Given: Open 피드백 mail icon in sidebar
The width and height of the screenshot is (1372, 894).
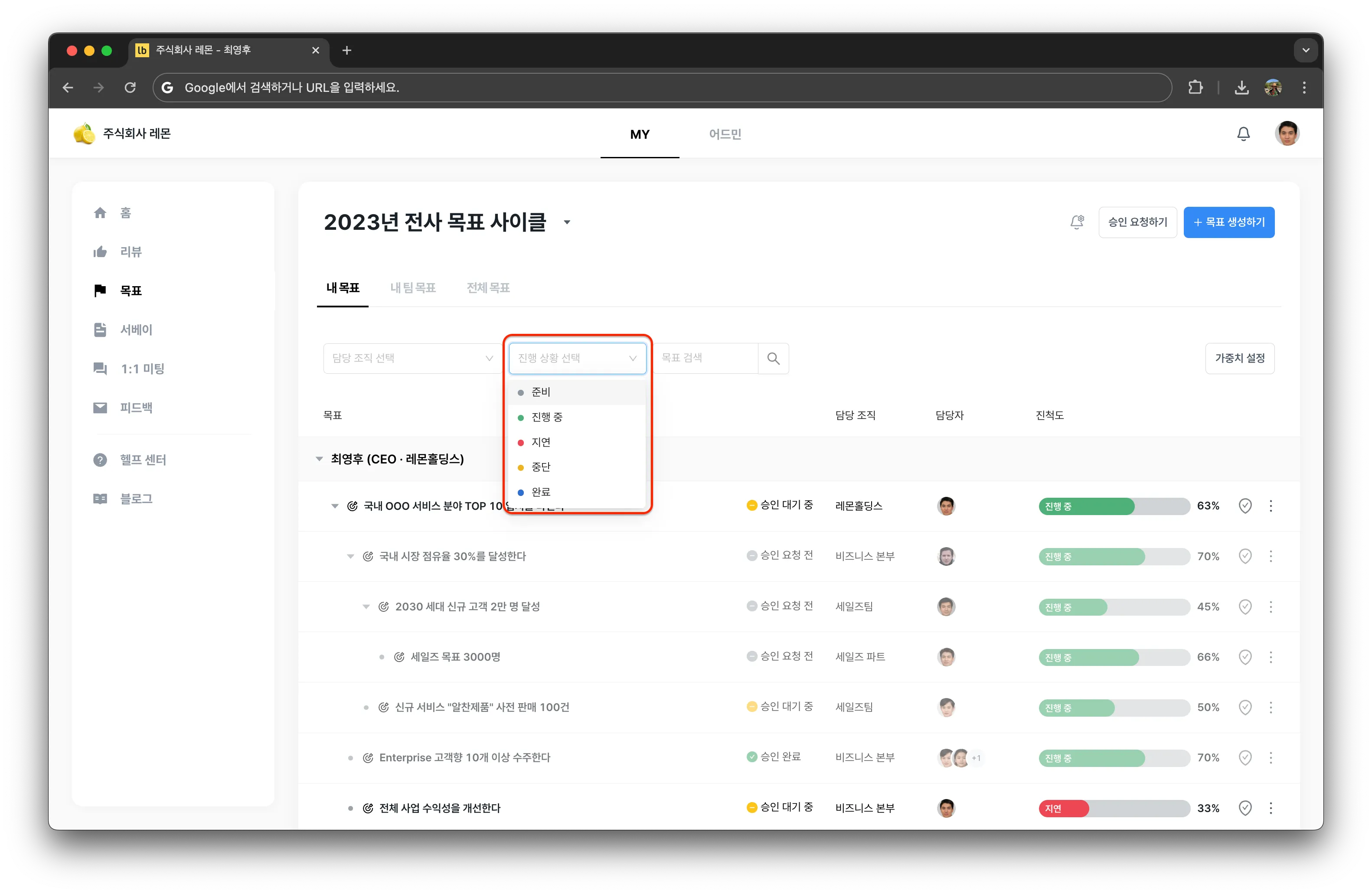Looking at the screenshot, I should pyautogui.click(x=100, y=408).
